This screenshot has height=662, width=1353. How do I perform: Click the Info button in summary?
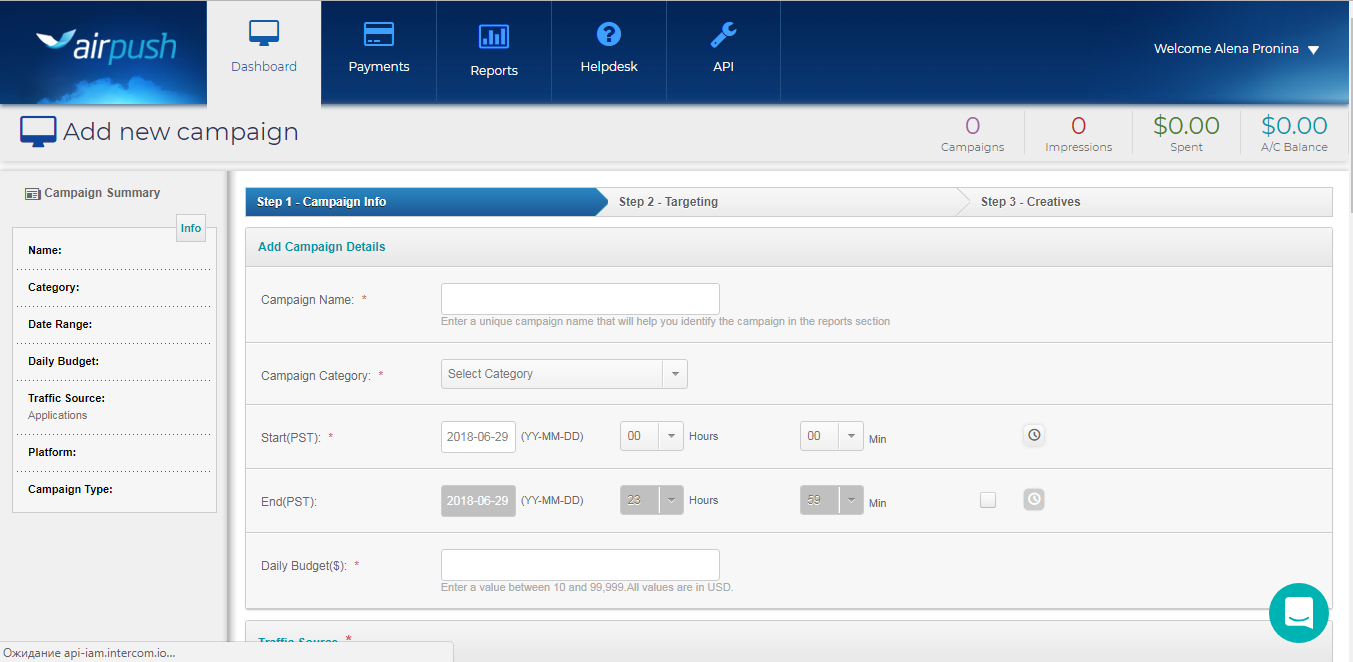(191, 228)
